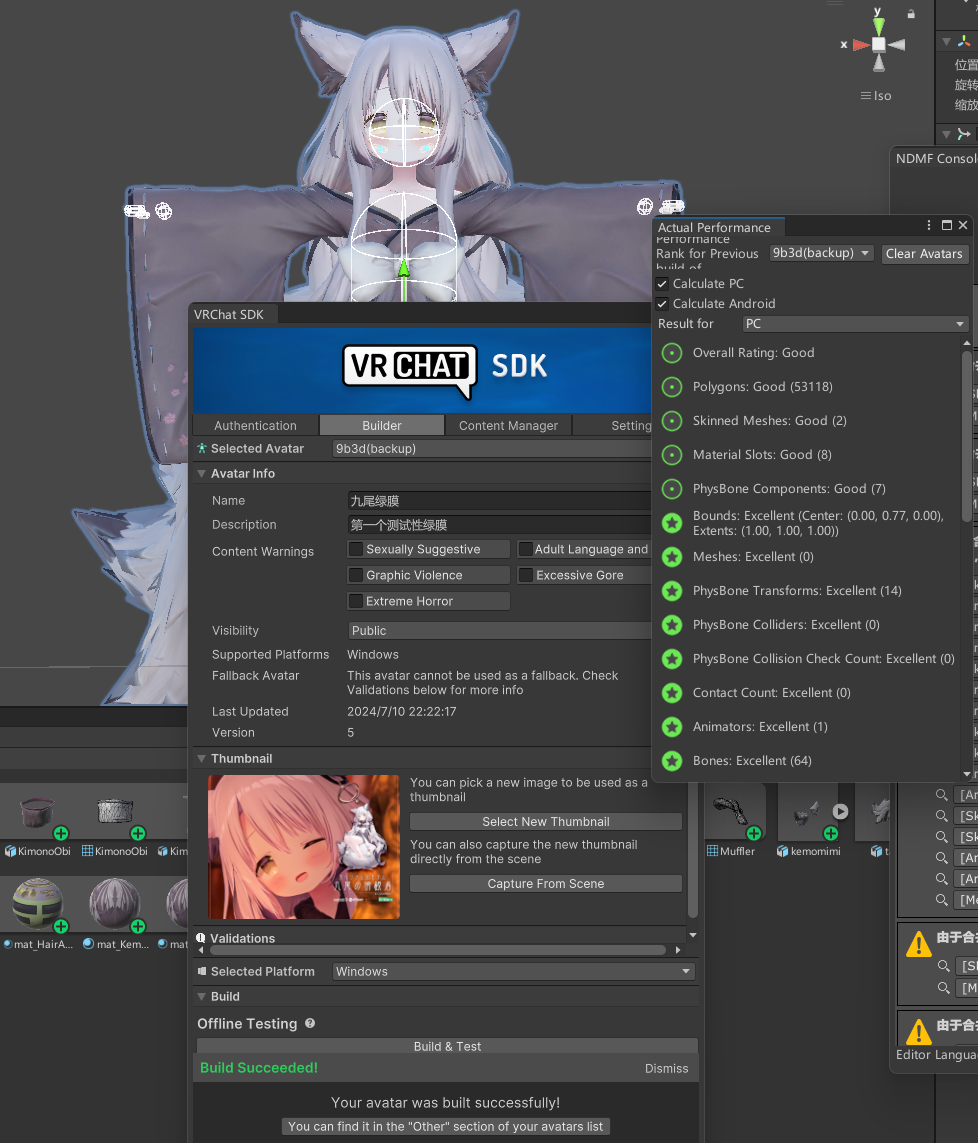Image resolution: width=978 pixels, height=1143 pixels.
Task: Open the Selected Platform Windows dropdown
Action: click(513, 971)
